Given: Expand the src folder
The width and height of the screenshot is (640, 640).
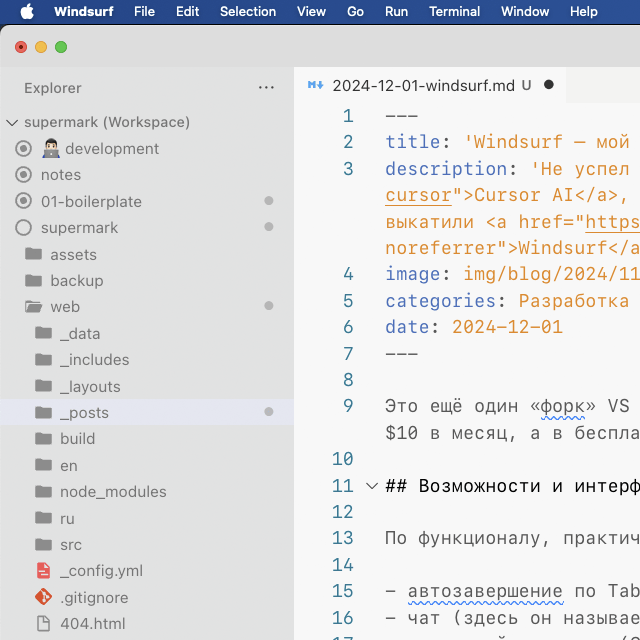Looking at the screenshot, I should pyautogui.click(x=147, y=544).
